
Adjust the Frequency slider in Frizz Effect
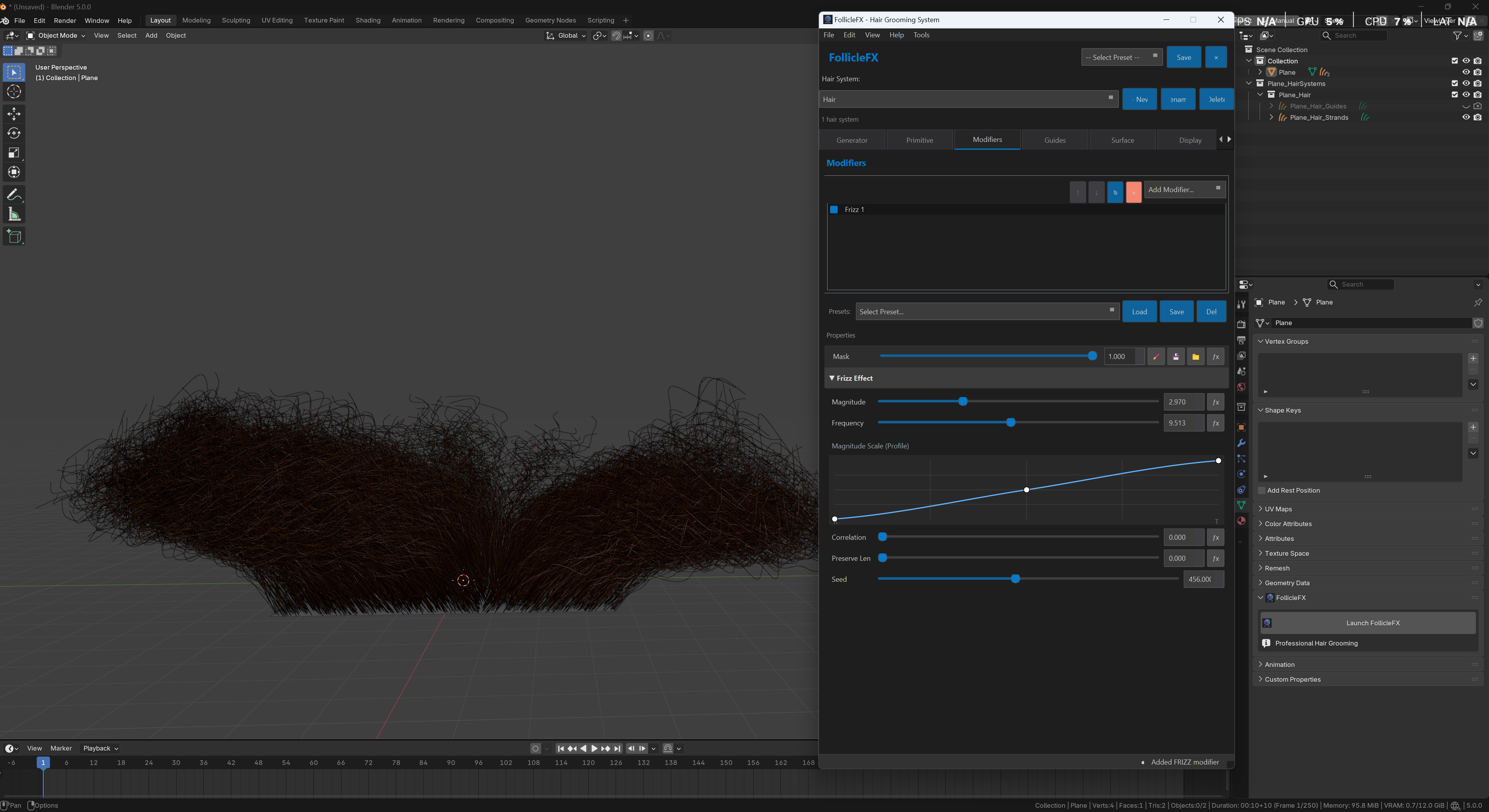[1010, 422]
